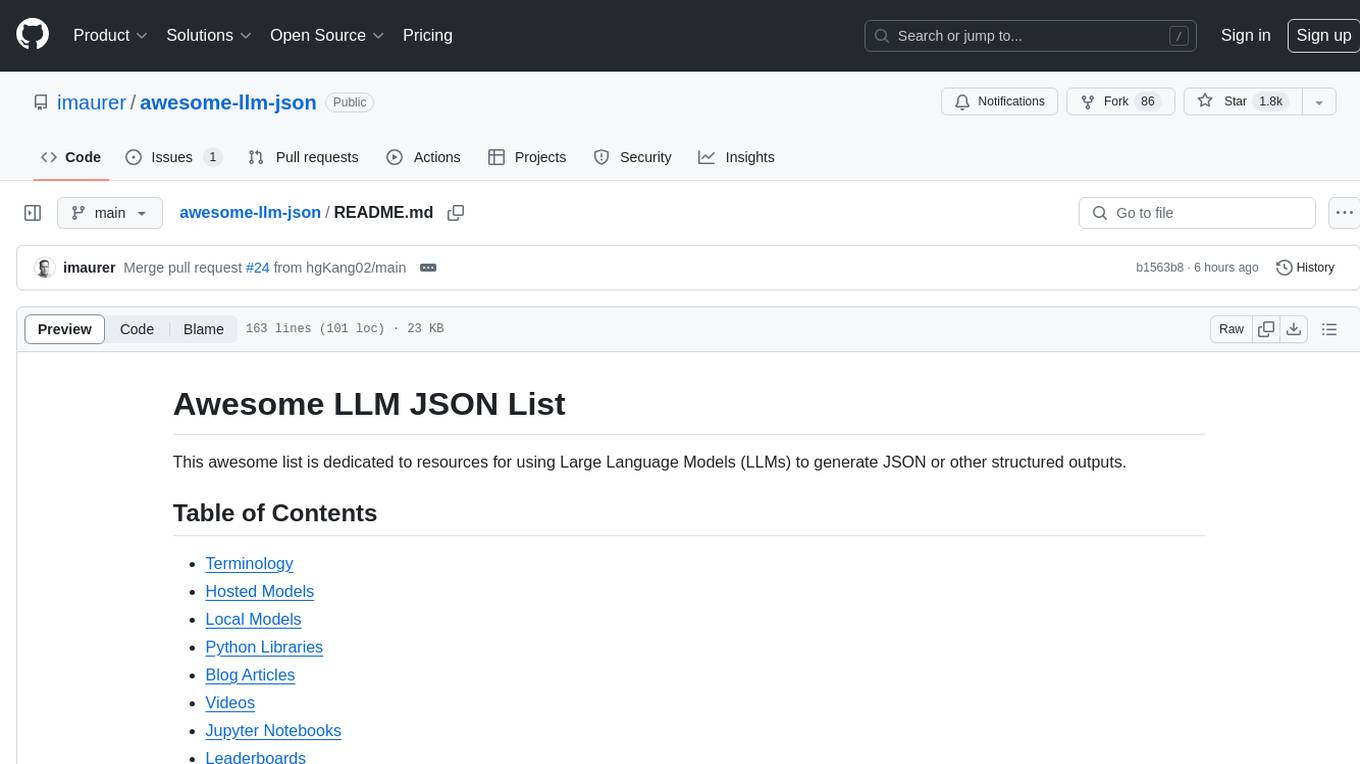1360x764 pixels.
Task: Open the Security tab
Action: click(632, 157)
